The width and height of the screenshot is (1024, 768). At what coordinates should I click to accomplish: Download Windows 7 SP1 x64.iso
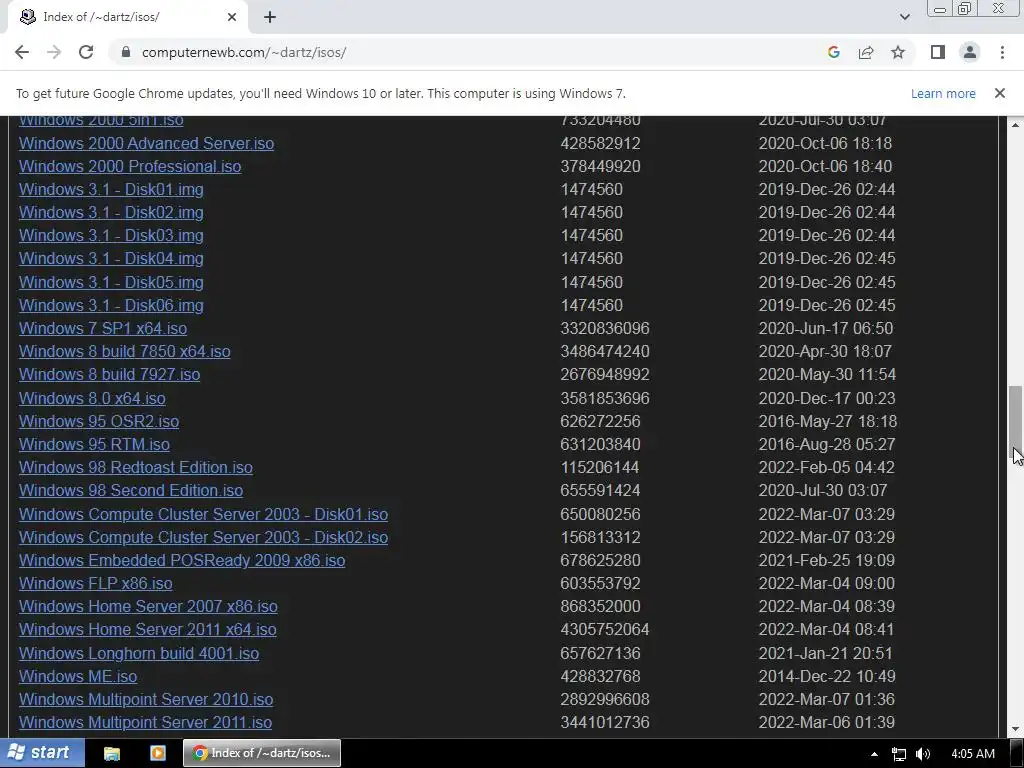[103, 328]
